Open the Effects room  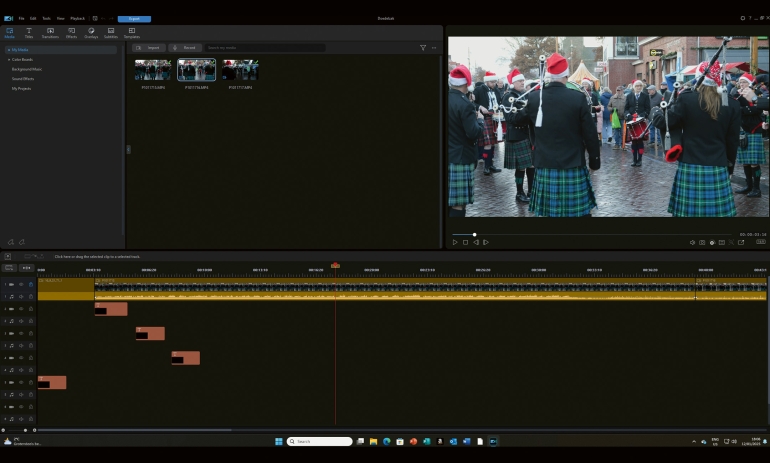[x=71, y=32]
